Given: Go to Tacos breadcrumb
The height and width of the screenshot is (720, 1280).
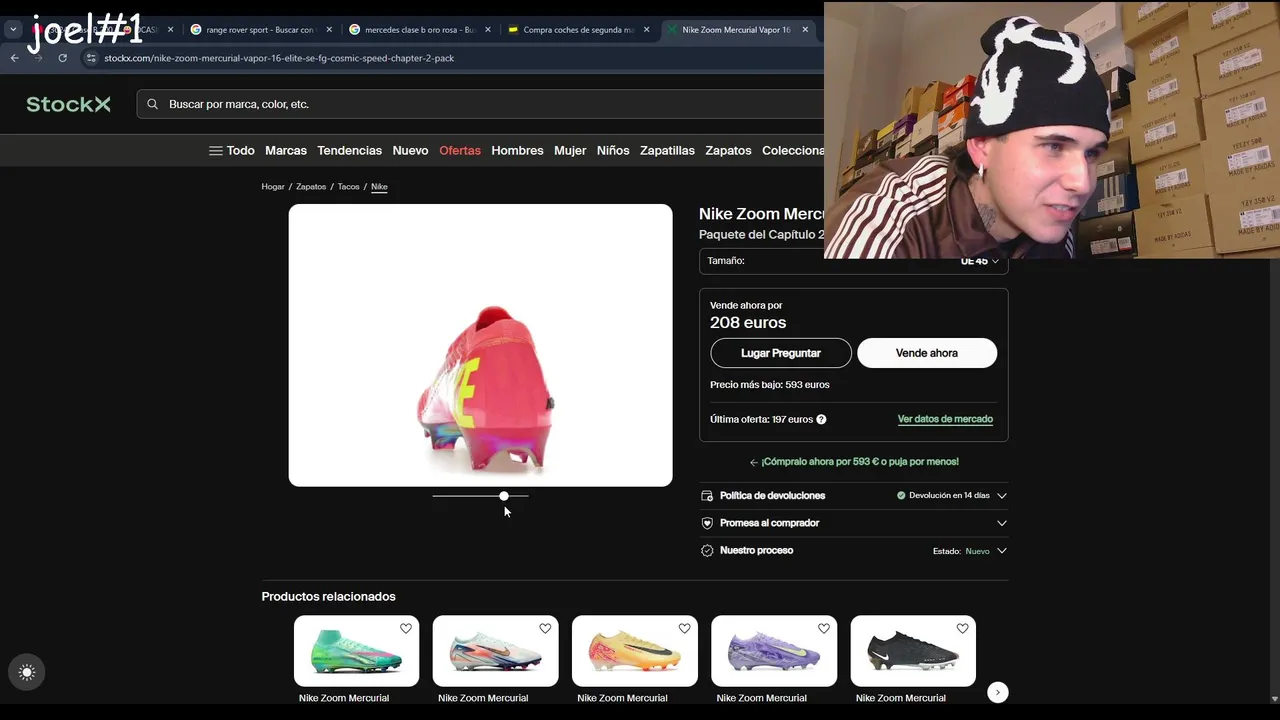Looking at the screenshot, I should 348,187.
